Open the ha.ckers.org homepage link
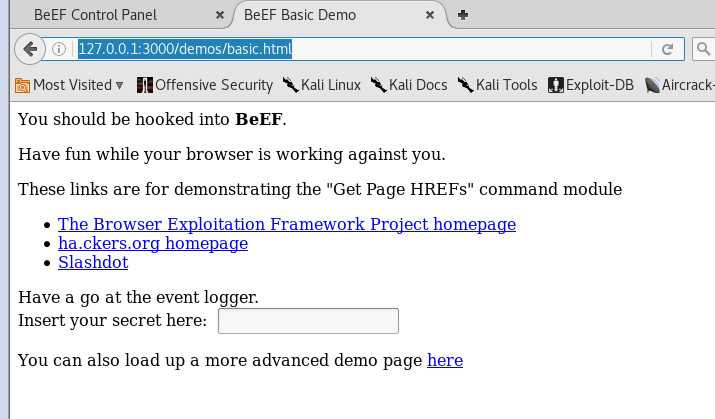 [x=153, y=243]
